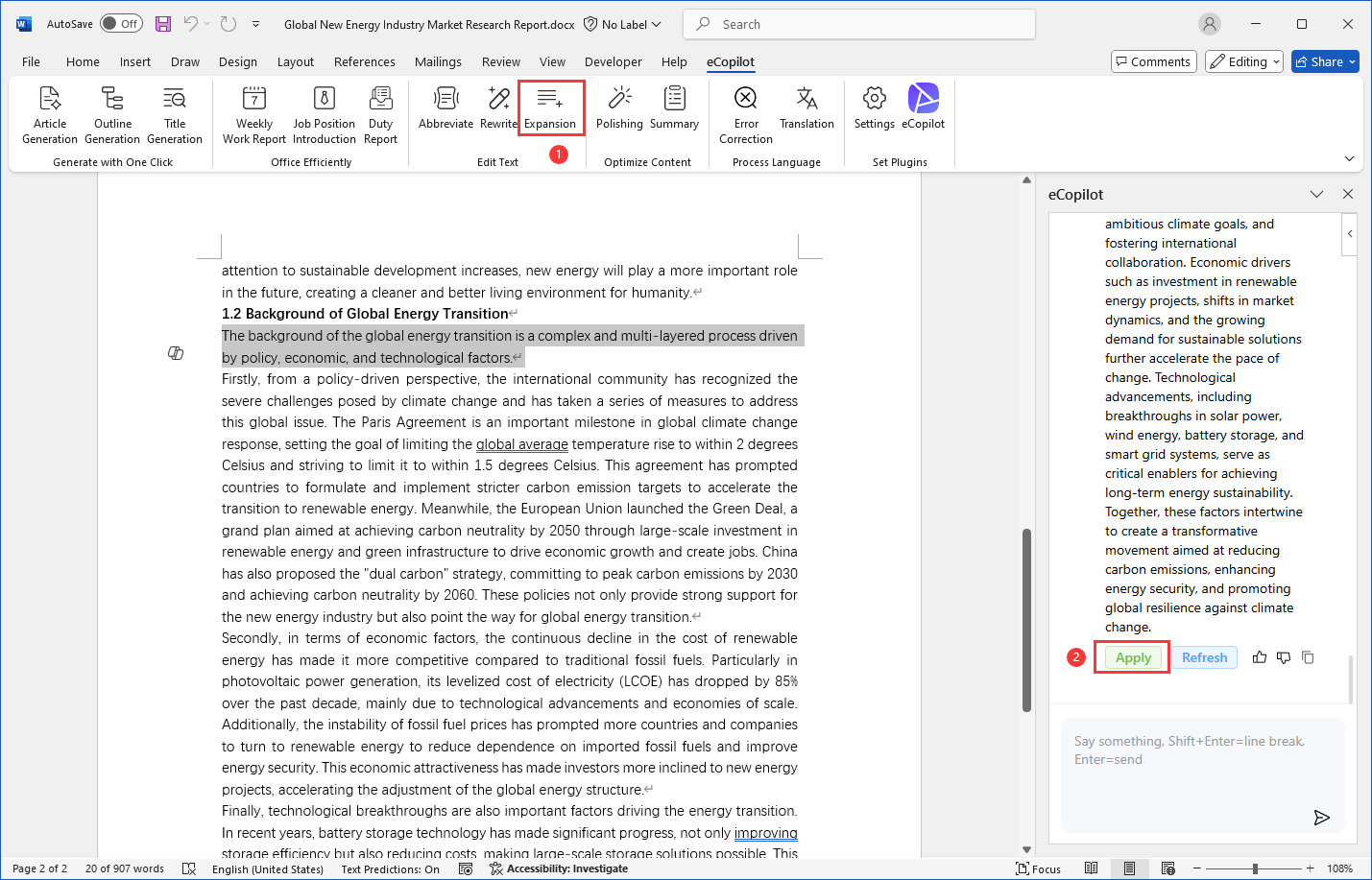Copy the eCopilot response text
Viewport: 1372px width, 880px height.
1308,657
